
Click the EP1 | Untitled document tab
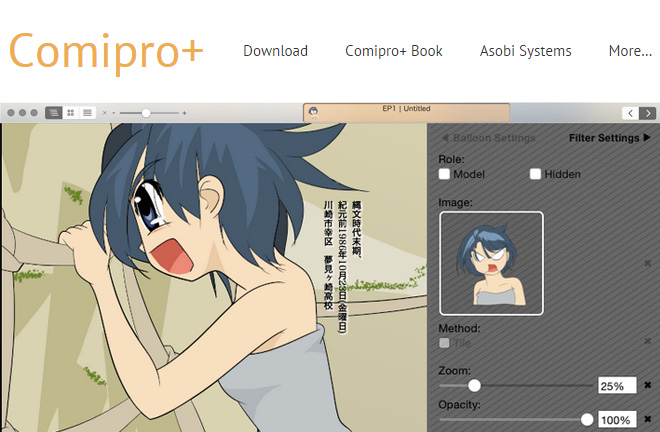coord(406,113)
